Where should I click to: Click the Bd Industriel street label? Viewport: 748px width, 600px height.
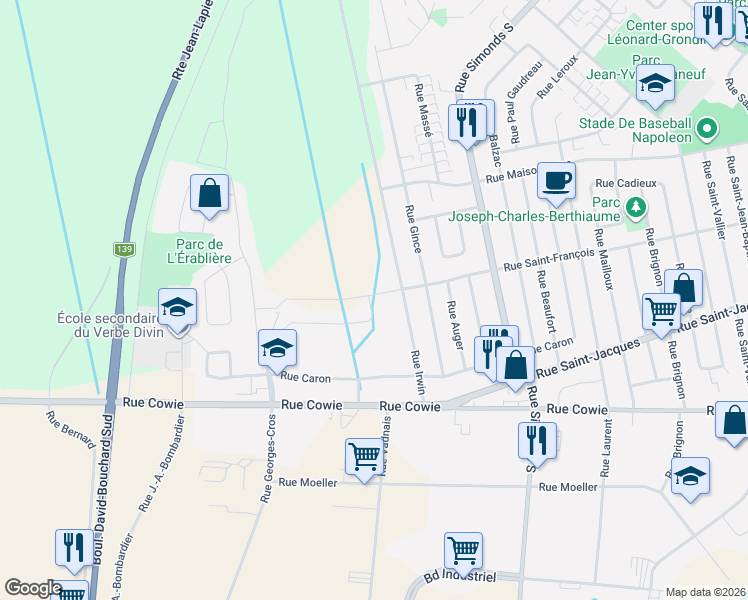460,575
